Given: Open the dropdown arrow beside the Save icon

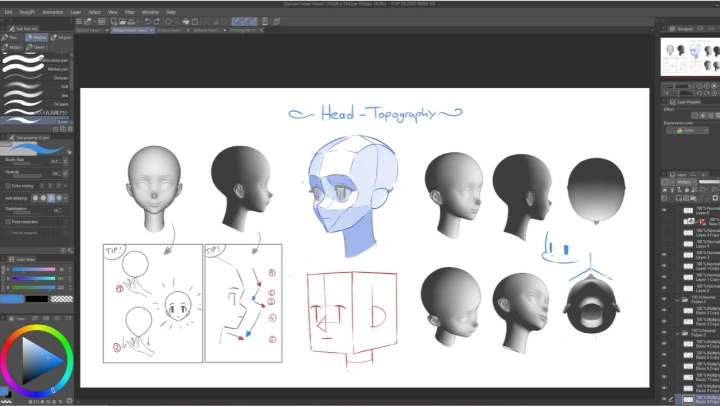Looking at the screenshot, I should point(137,22).
